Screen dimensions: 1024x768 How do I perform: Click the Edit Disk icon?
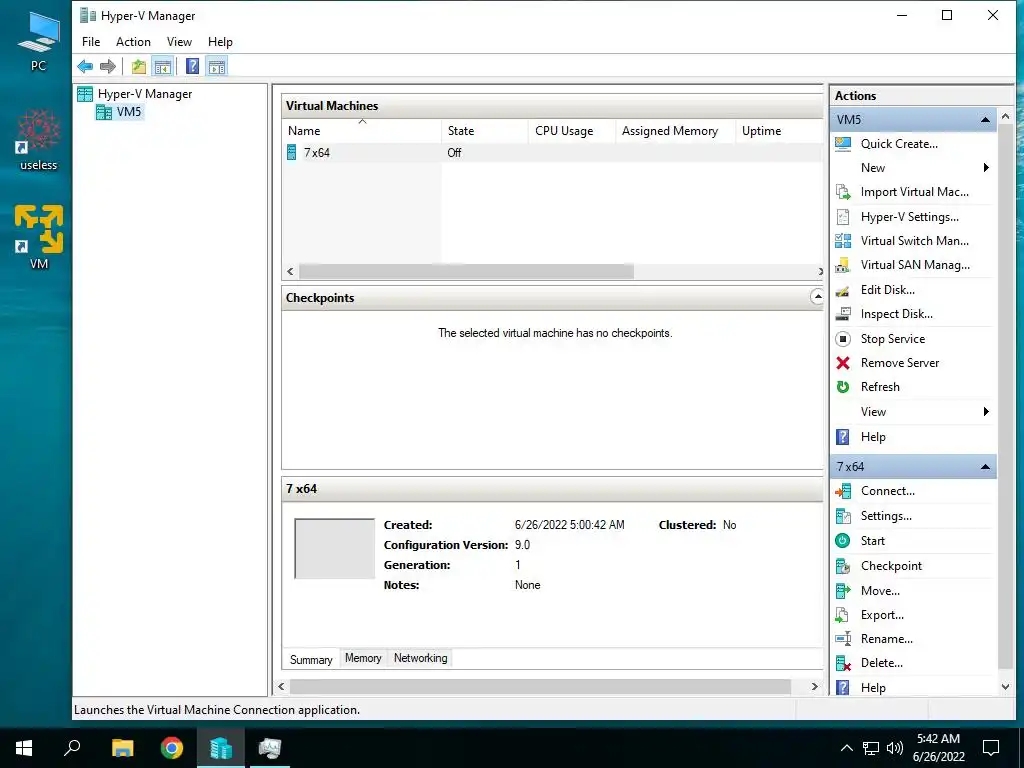[x=843, y=290]
